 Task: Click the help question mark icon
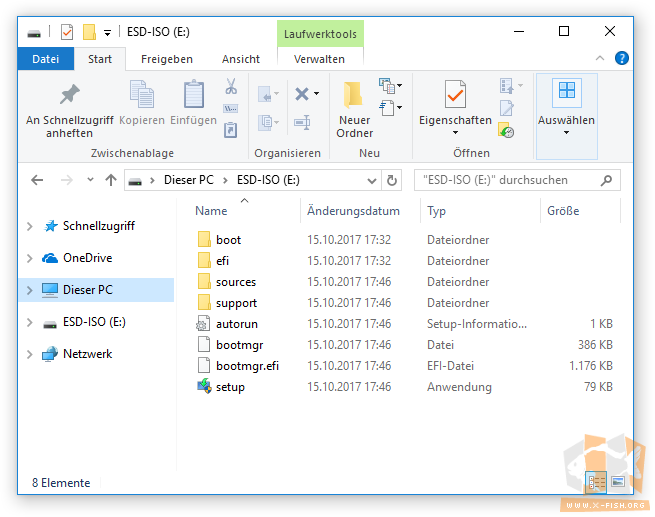[x=622, y=58]
